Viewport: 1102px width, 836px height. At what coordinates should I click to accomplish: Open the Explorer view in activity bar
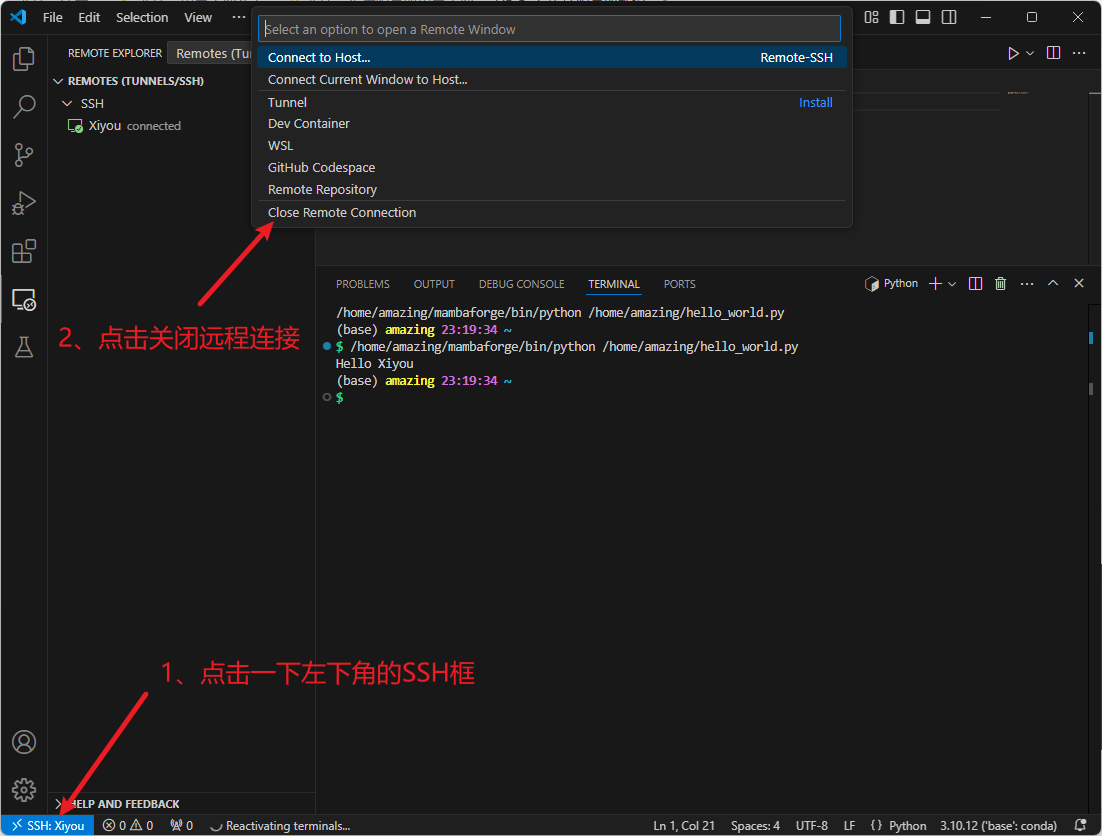(x=23, y=60)
